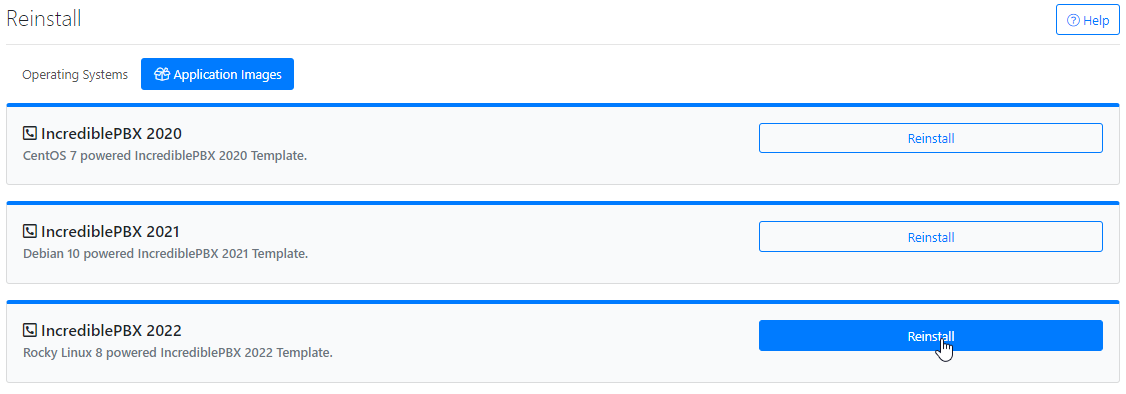Reinstall the CentOS 7 IncrediblePBX 2020 image
Screen dimensions: 1126x394
(931, 138)
